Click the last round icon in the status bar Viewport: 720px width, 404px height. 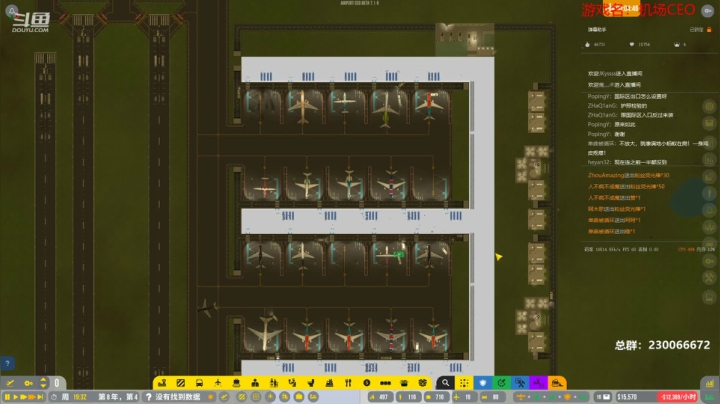pyautogui.click(x=313, y=397)
